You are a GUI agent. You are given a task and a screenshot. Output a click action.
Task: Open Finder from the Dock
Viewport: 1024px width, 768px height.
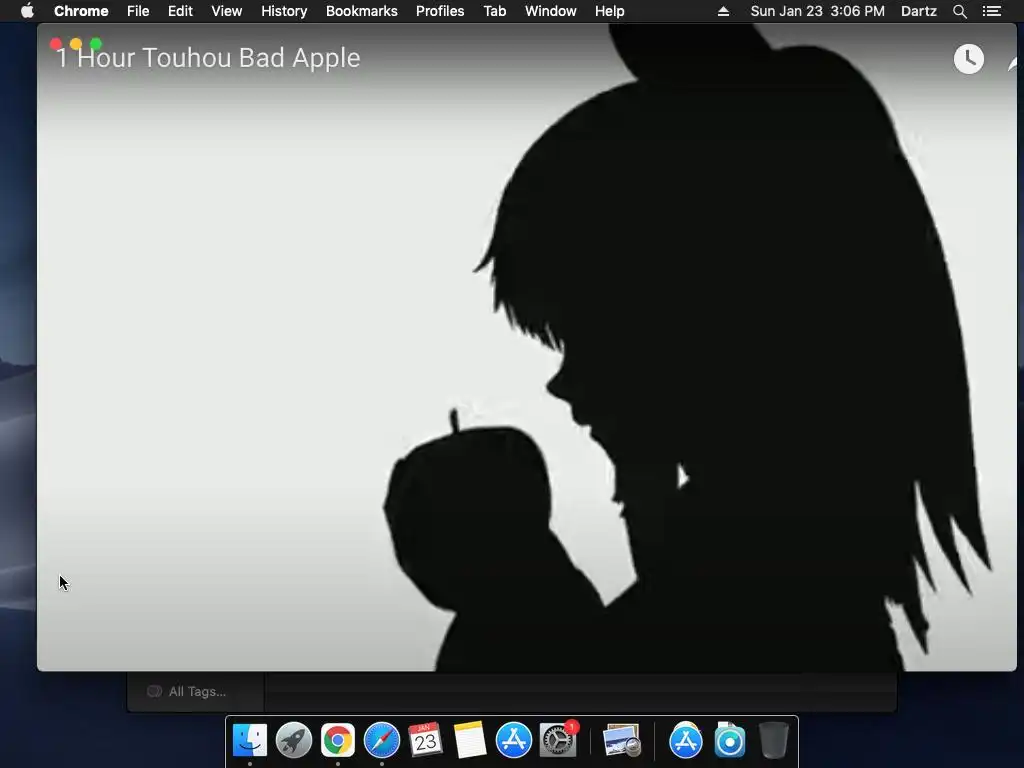click(x=250, y=741)
